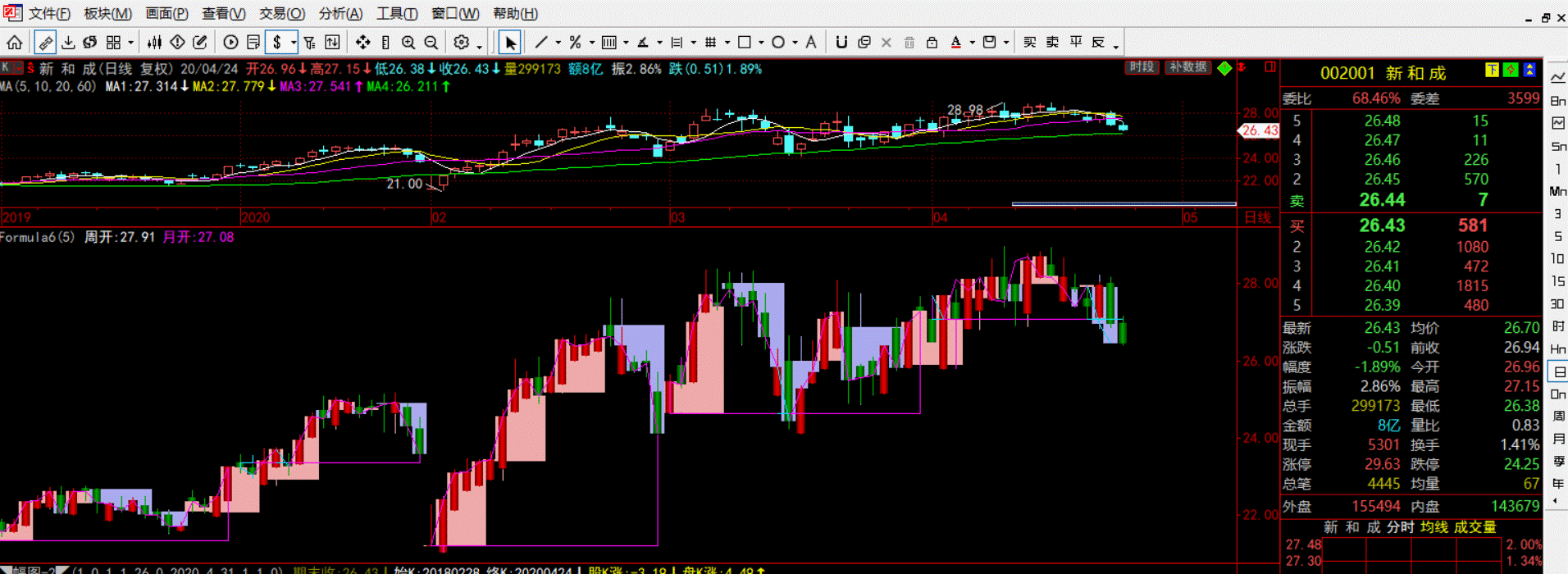Click the download data icon
This screenshot has width=1568, height=574.
[68, 43]
